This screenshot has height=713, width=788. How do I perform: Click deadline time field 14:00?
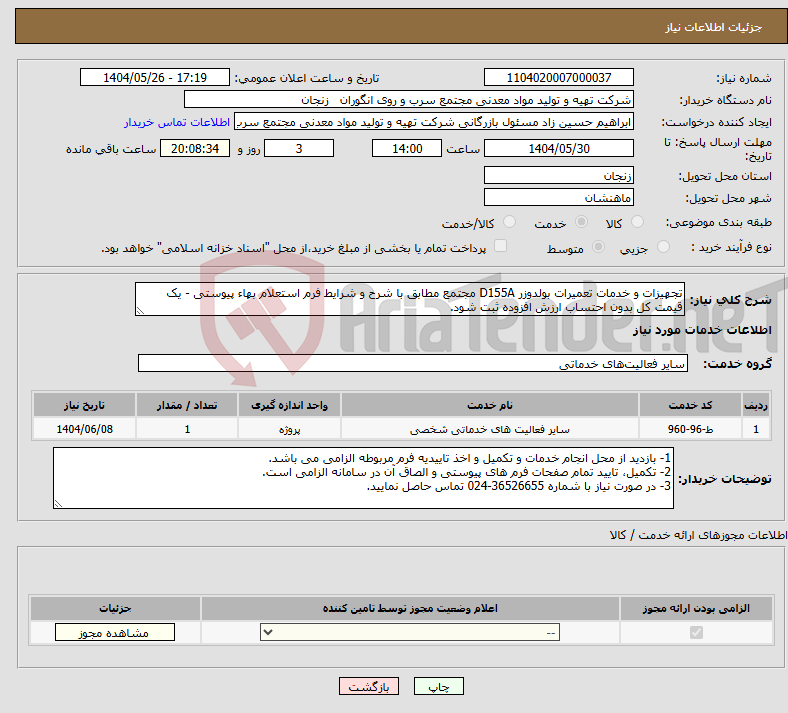407,148
